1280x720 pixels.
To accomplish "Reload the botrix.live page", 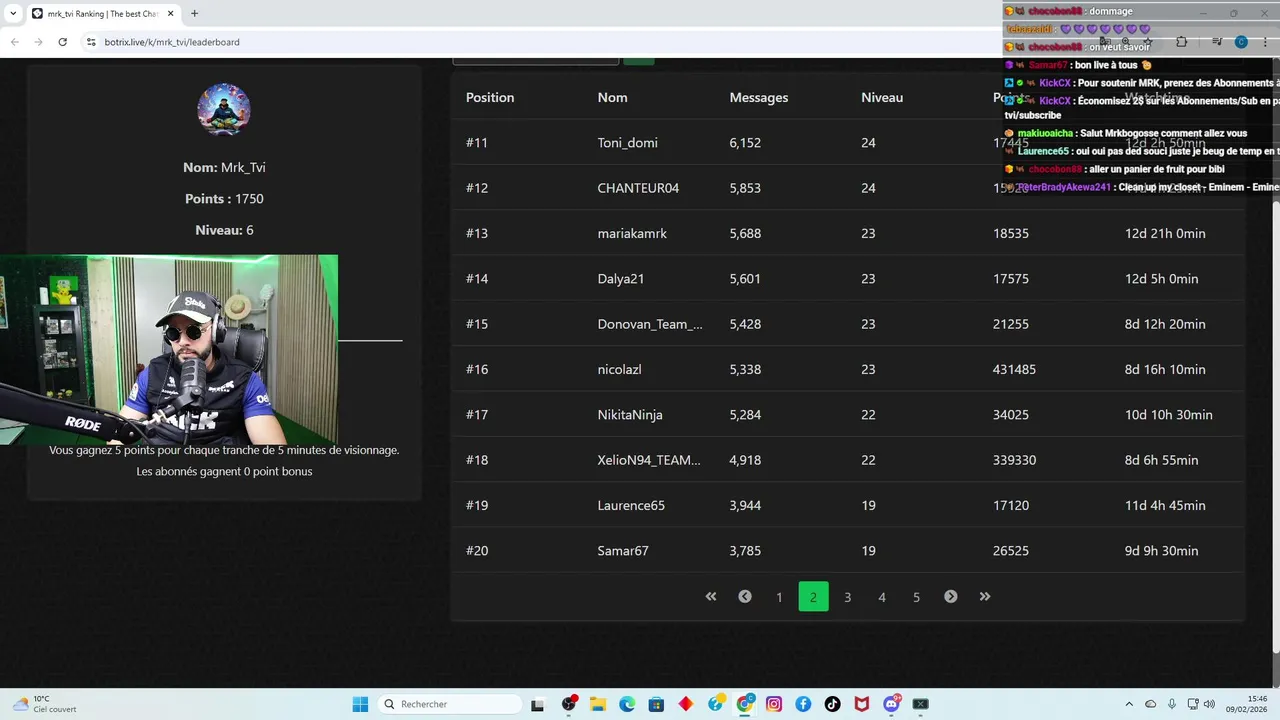I will 62,42.
